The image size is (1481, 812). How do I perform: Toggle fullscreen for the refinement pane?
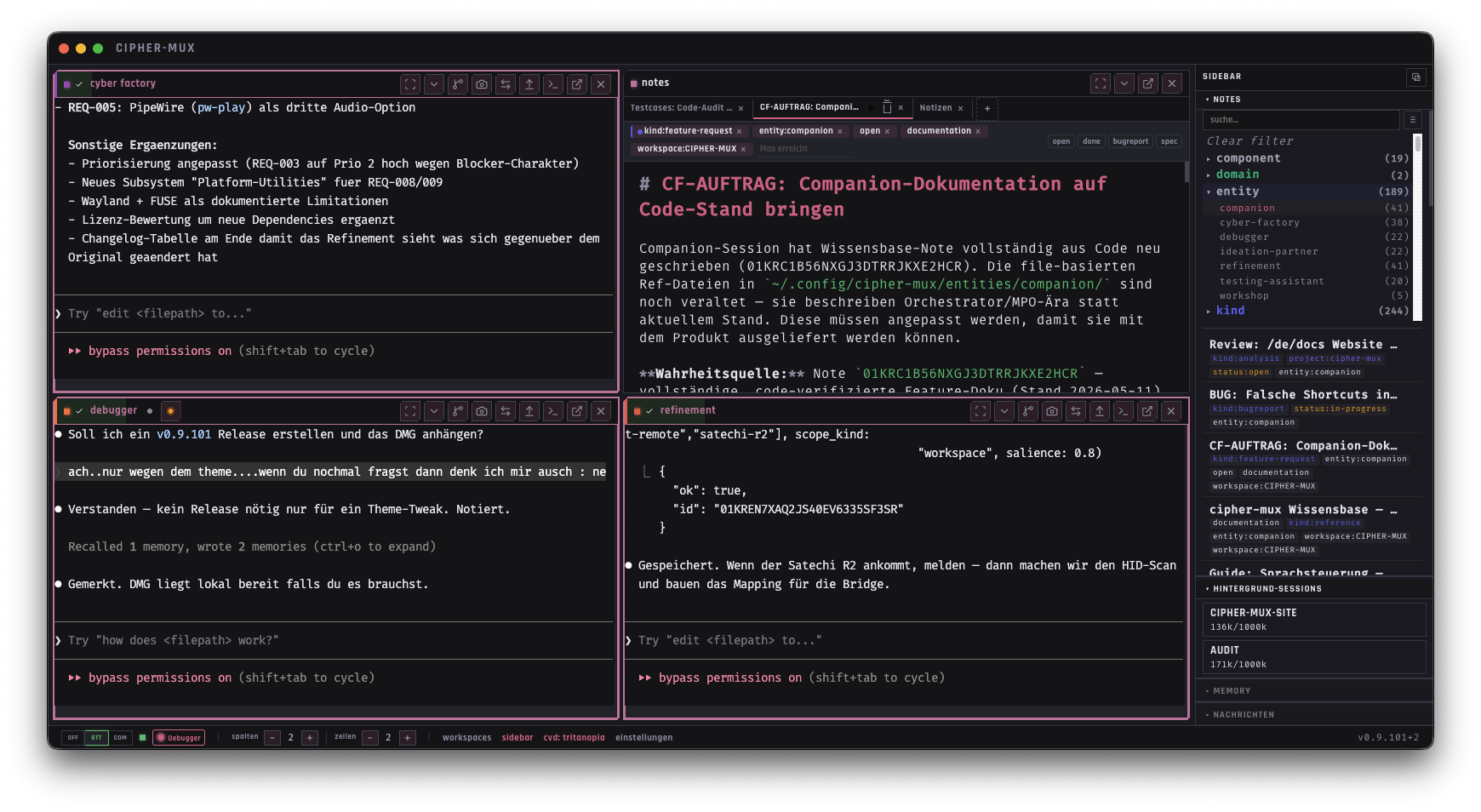tap(981, 411)
